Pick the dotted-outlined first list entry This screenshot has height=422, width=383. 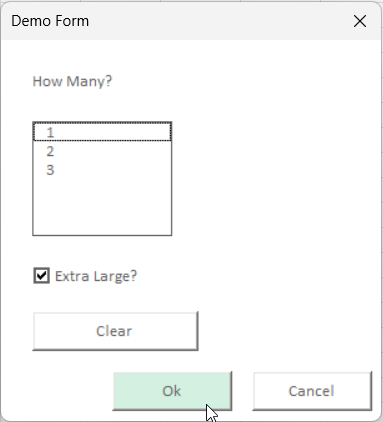coord(102,132)
